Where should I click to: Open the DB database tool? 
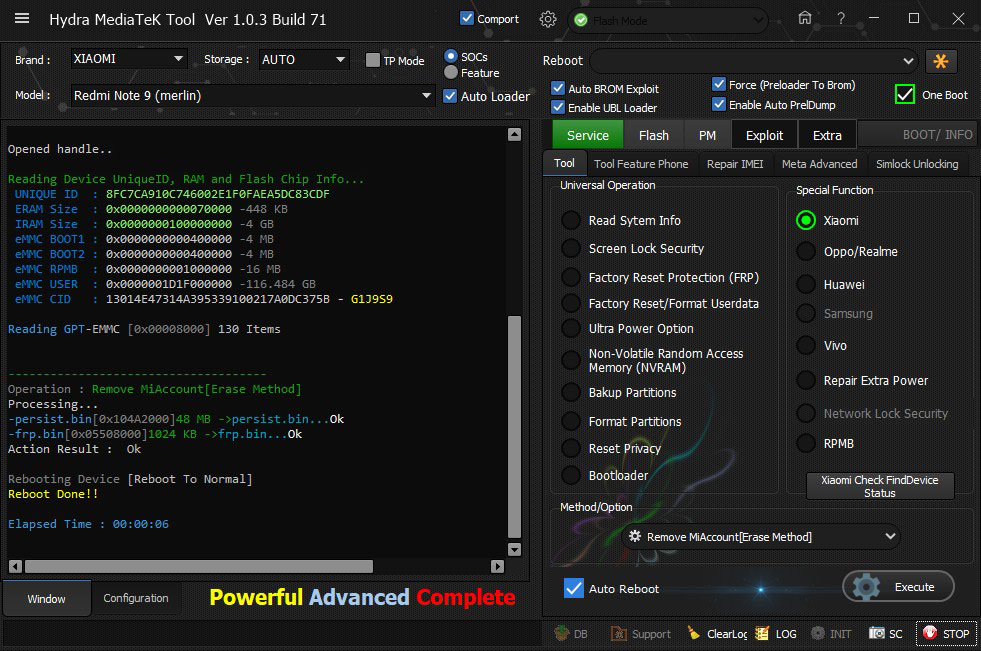click(571, 633)
